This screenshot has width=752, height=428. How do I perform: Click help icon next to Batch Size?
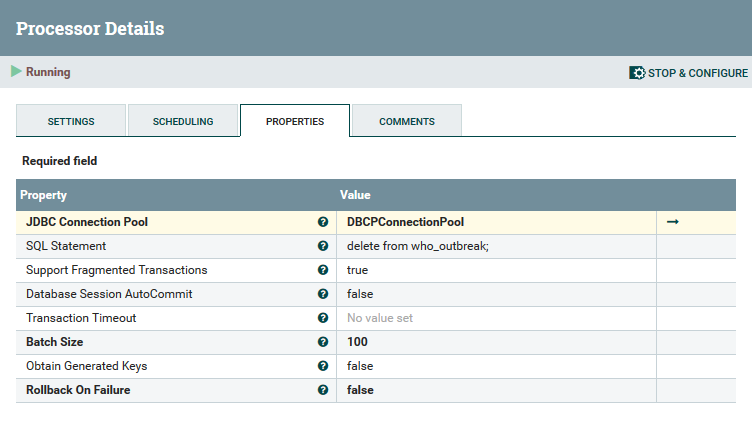pos(323,342)
